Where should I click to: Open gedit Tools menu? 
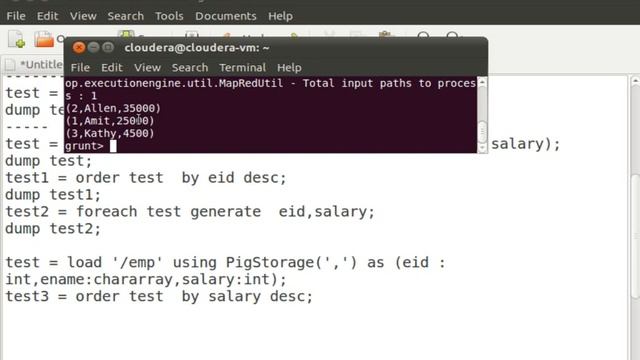pyautogui.click(x=169, y=16)
